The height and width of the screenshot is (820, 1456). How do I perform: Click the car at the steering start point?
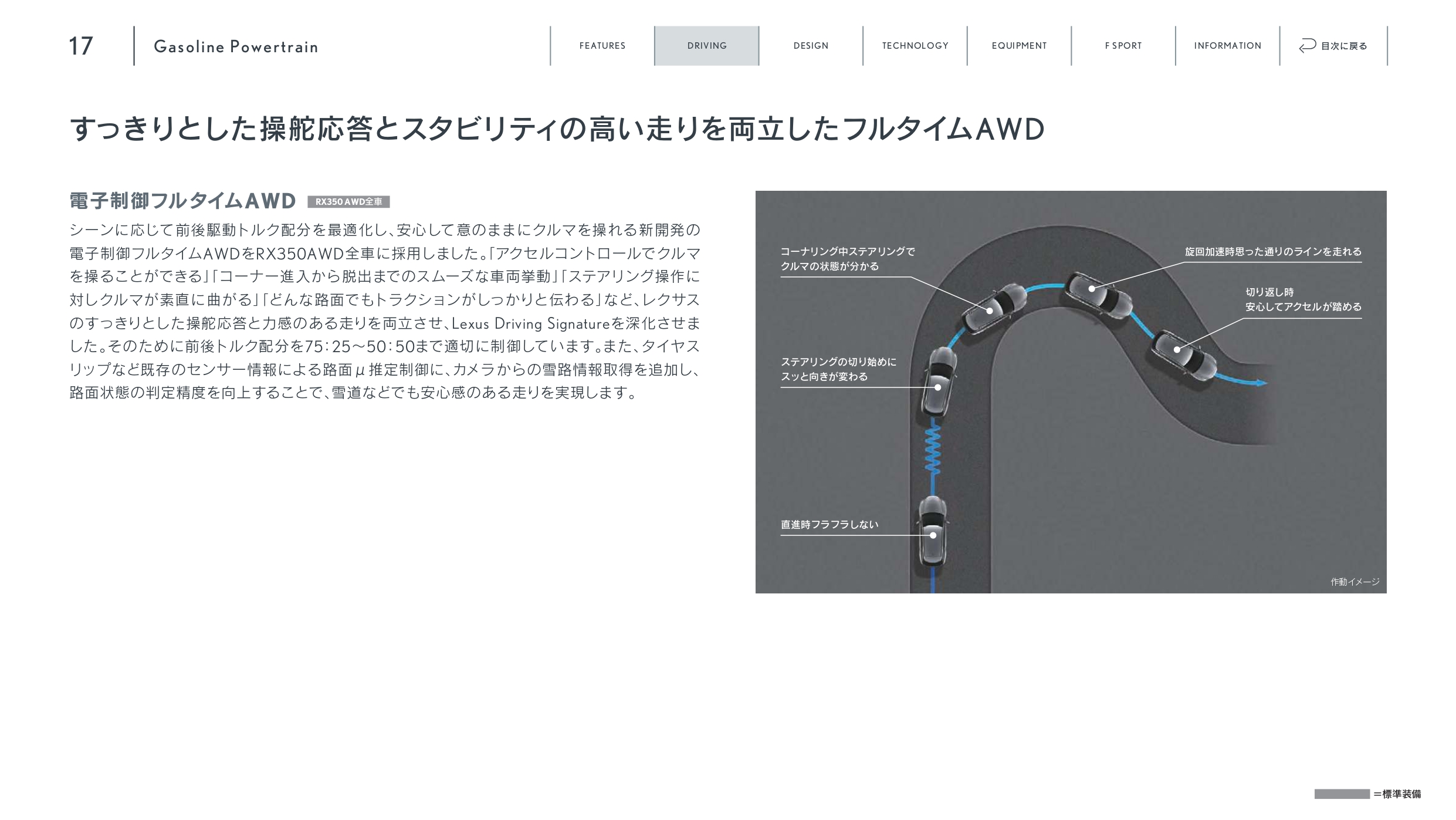[938, 382]
